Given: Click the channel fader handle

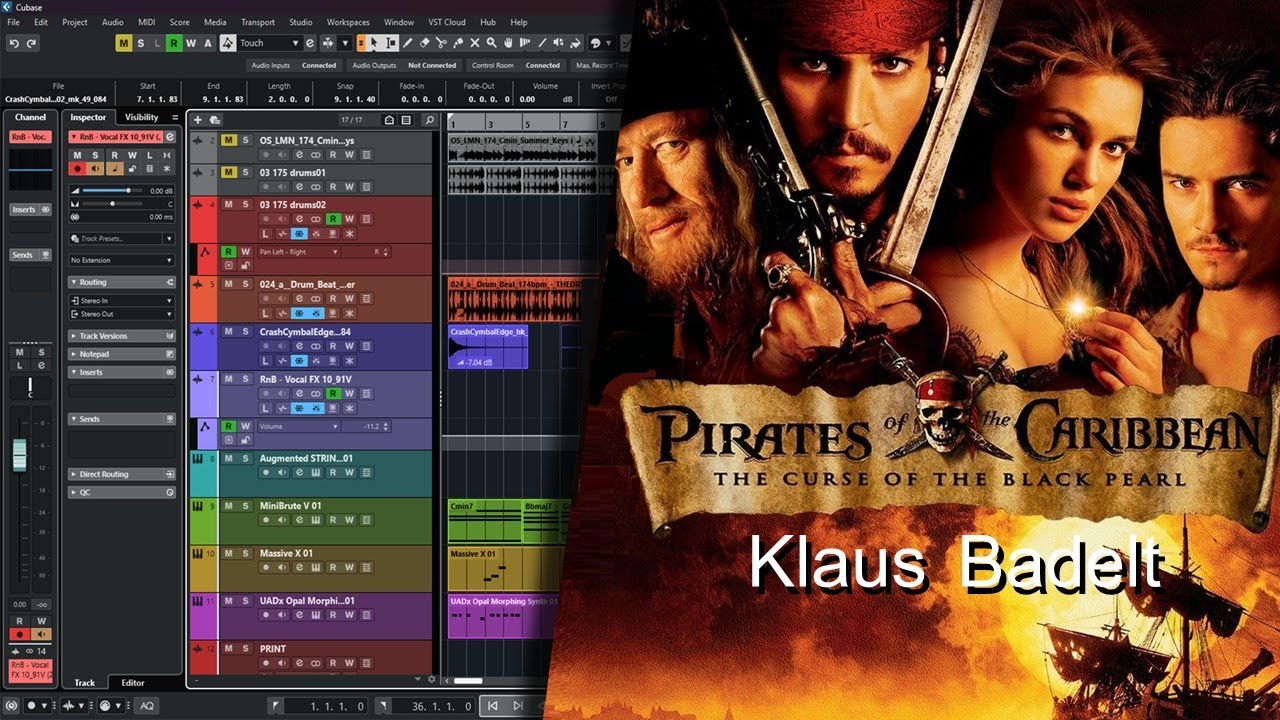Looking at the screenshot, I should [x=19, y=455].
